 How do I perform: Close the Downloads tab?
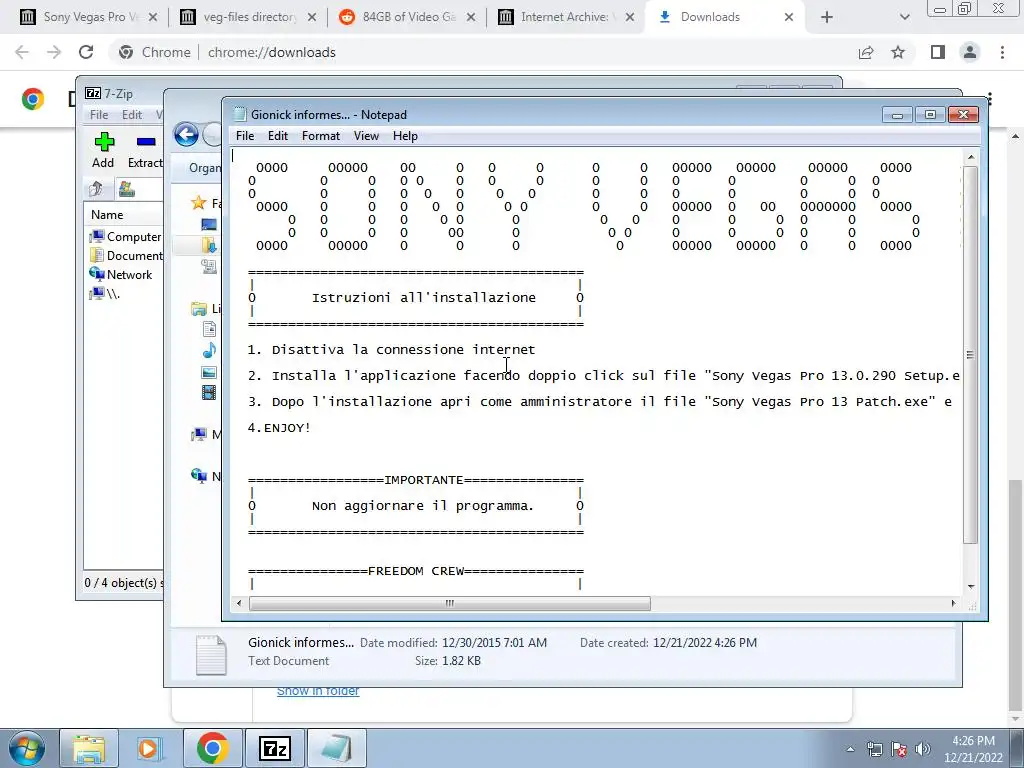pos(789,17)
